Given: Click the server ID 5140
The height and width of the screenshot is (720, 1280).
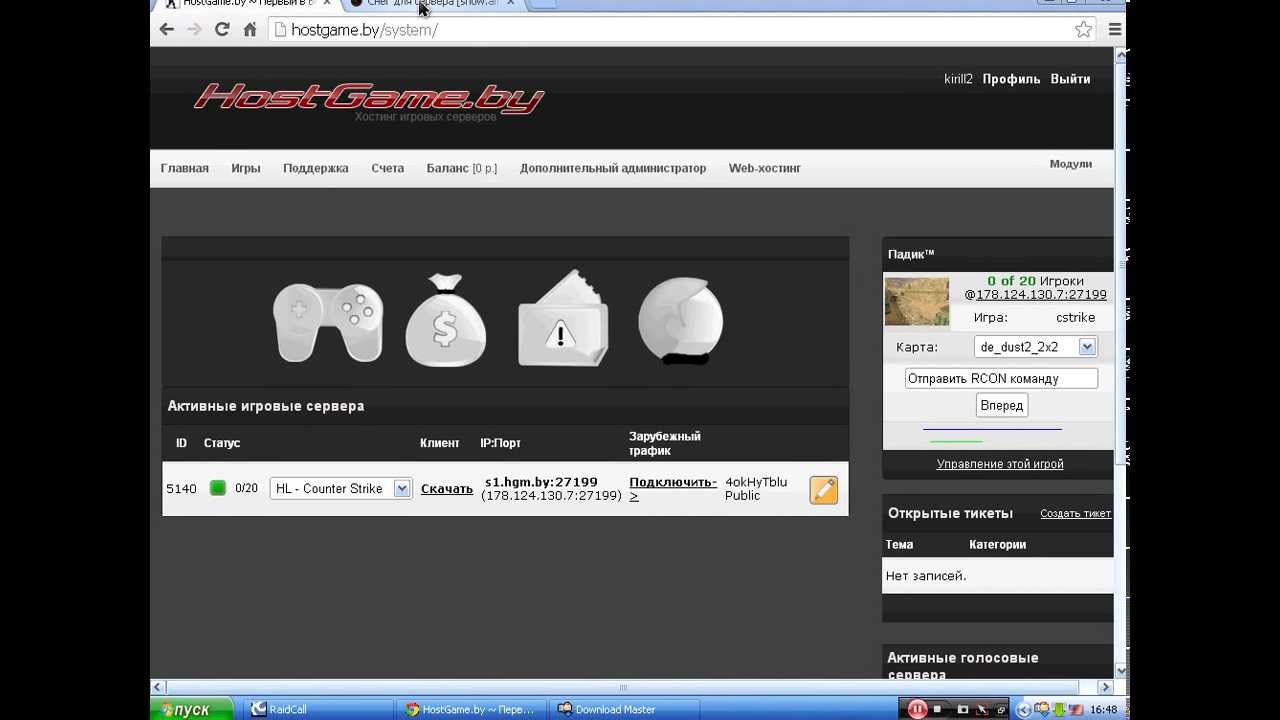Looking at the screenshot, I should 181,489.
